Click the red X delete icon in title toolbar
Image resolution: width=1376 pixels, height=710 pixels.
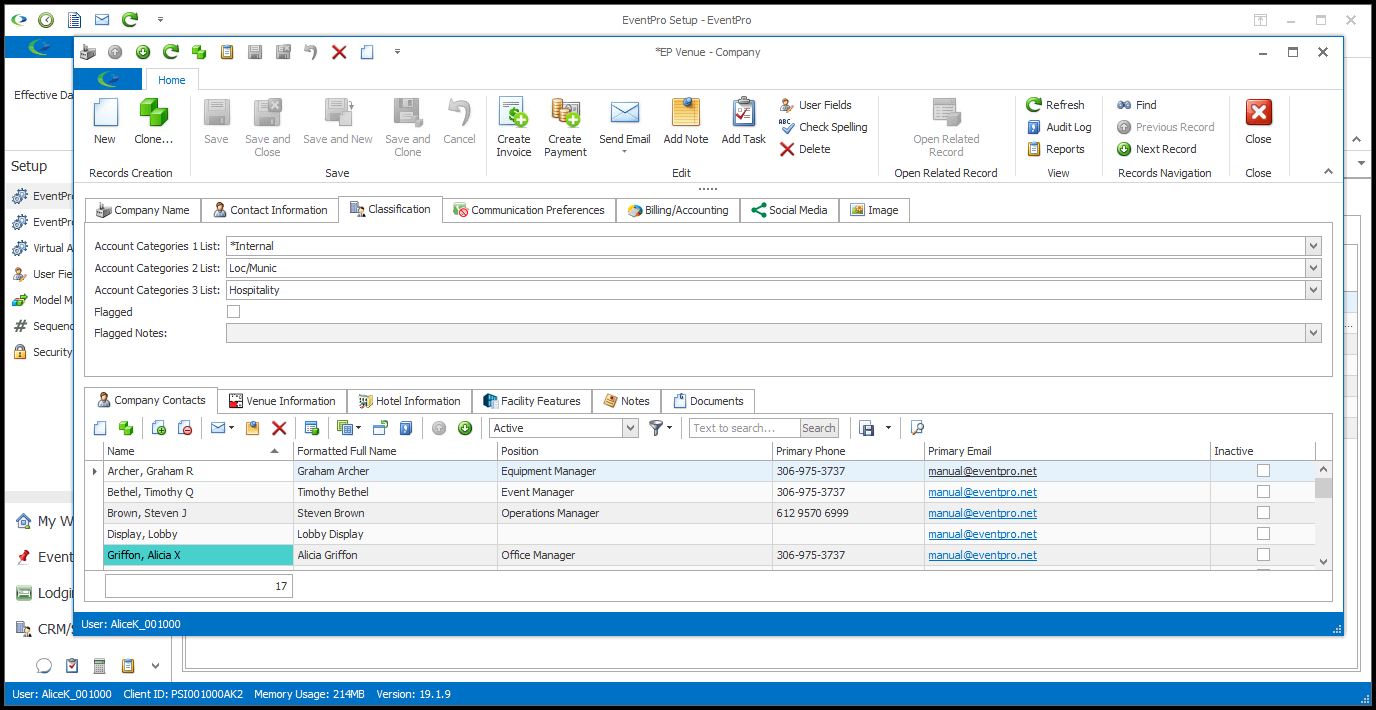click(339, 52)
